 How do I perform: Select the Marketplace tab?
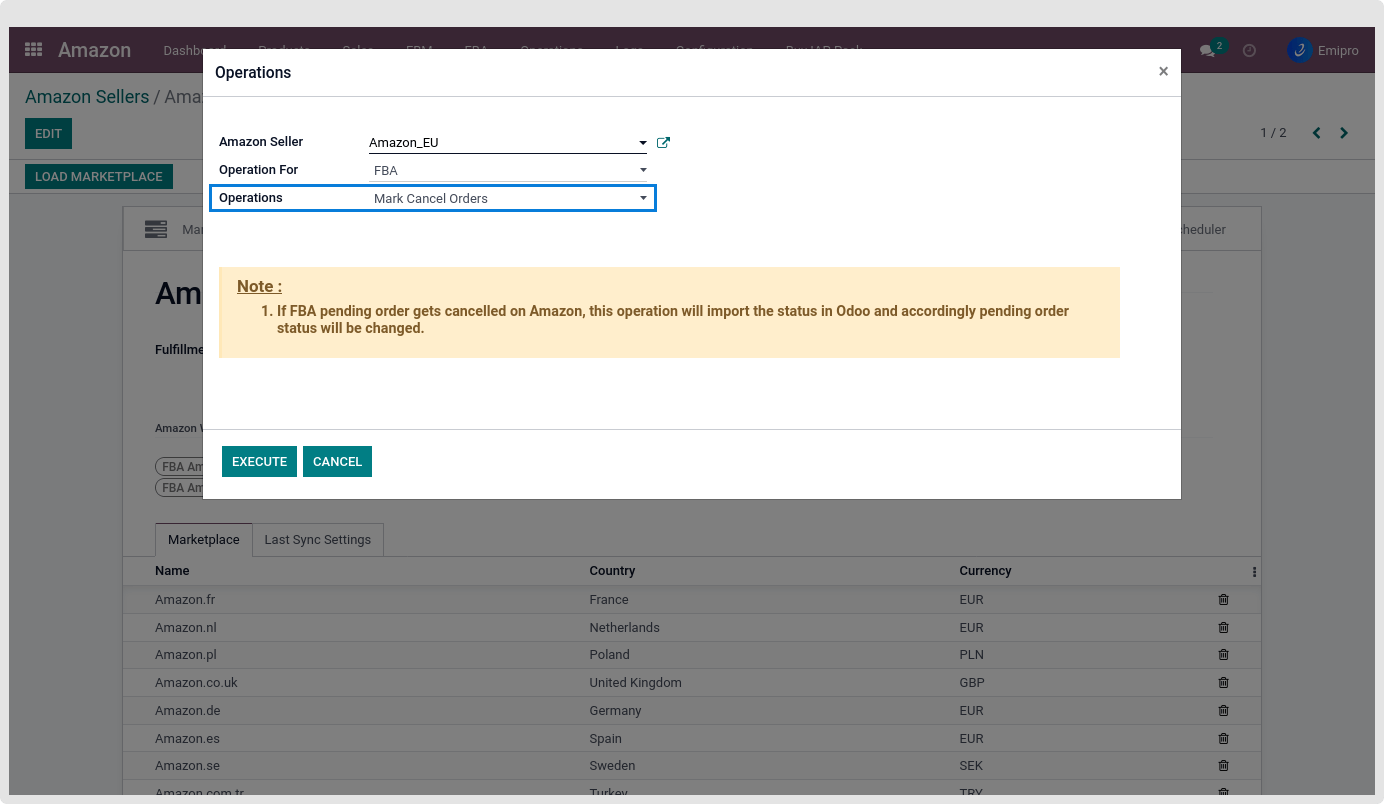point(203,540)
